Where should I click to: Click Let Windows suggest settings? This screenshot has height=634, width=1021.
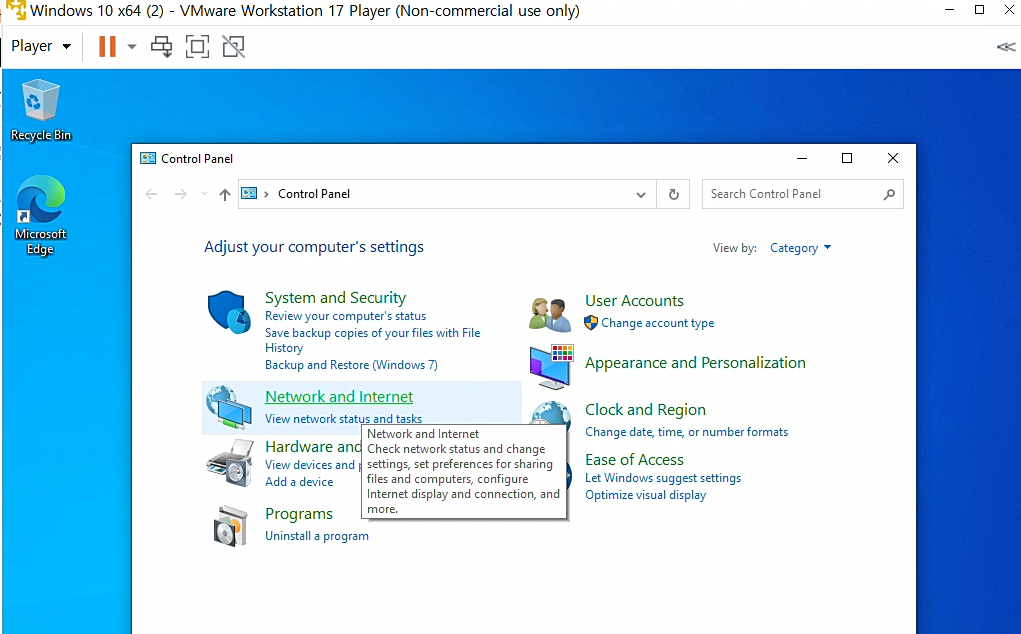pos(663,478)
